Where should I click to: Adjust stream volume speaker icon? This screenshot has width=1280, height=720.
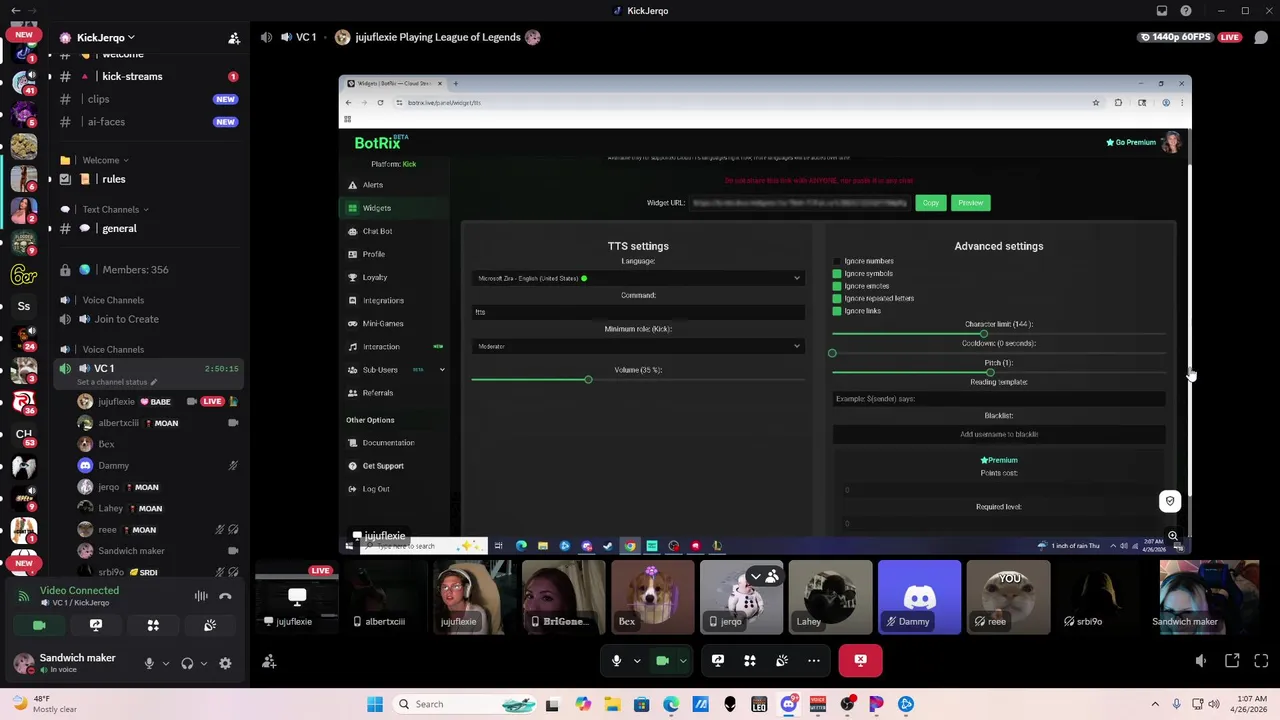[x=1201, y=661]
